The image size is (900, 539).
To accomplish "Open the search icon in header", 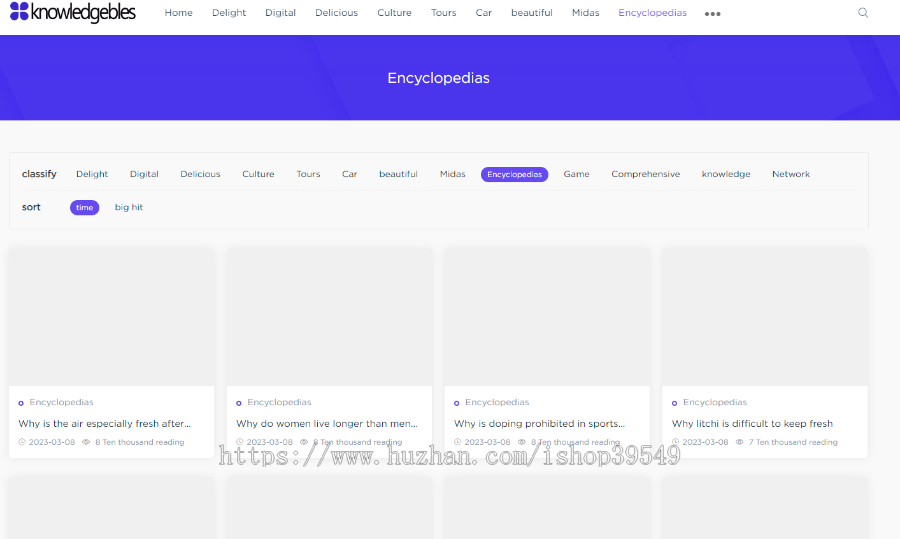I will [863, 13].
